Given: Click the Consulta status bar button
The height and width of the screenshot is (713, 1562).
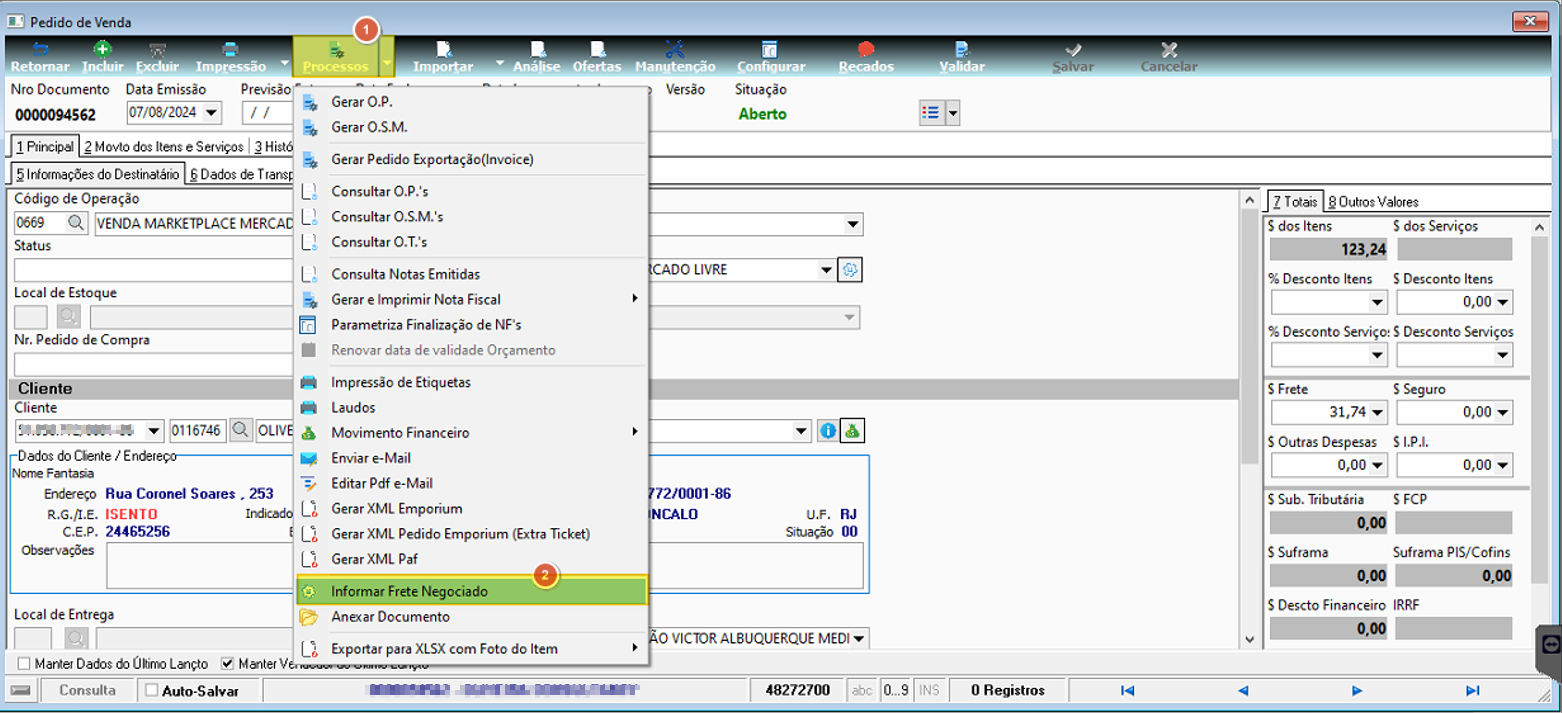Looking at the screenshot, I should 87,690.
